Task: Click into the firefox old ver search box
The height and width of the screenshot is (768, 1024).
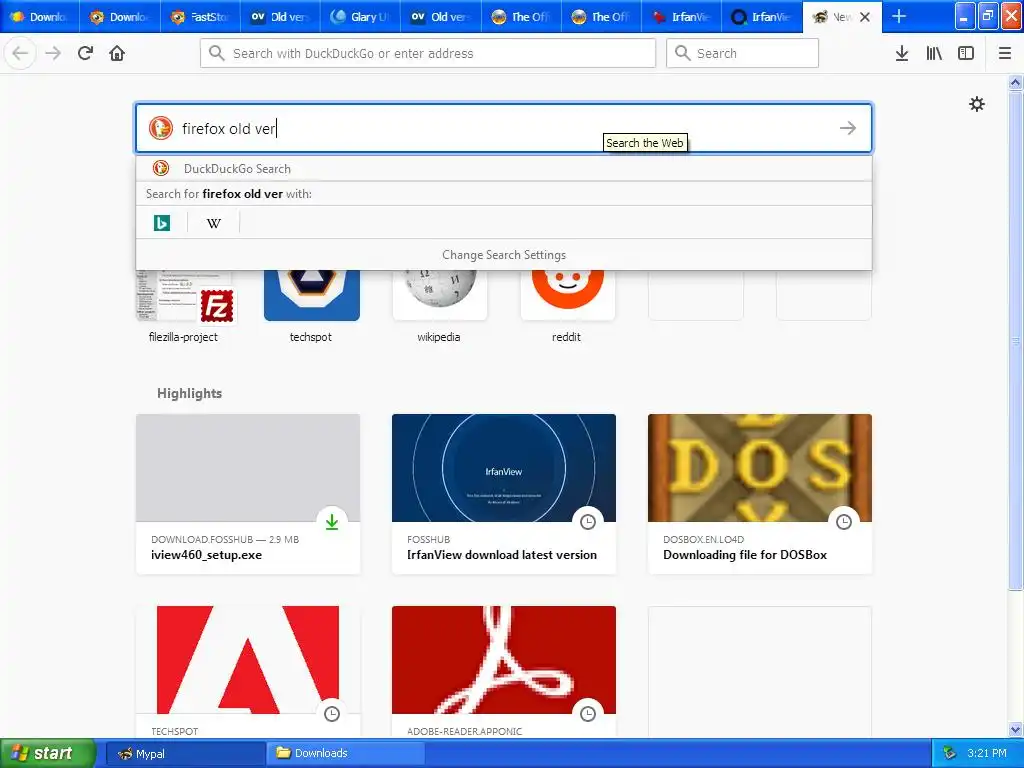Action: click(x=504, y=128)
